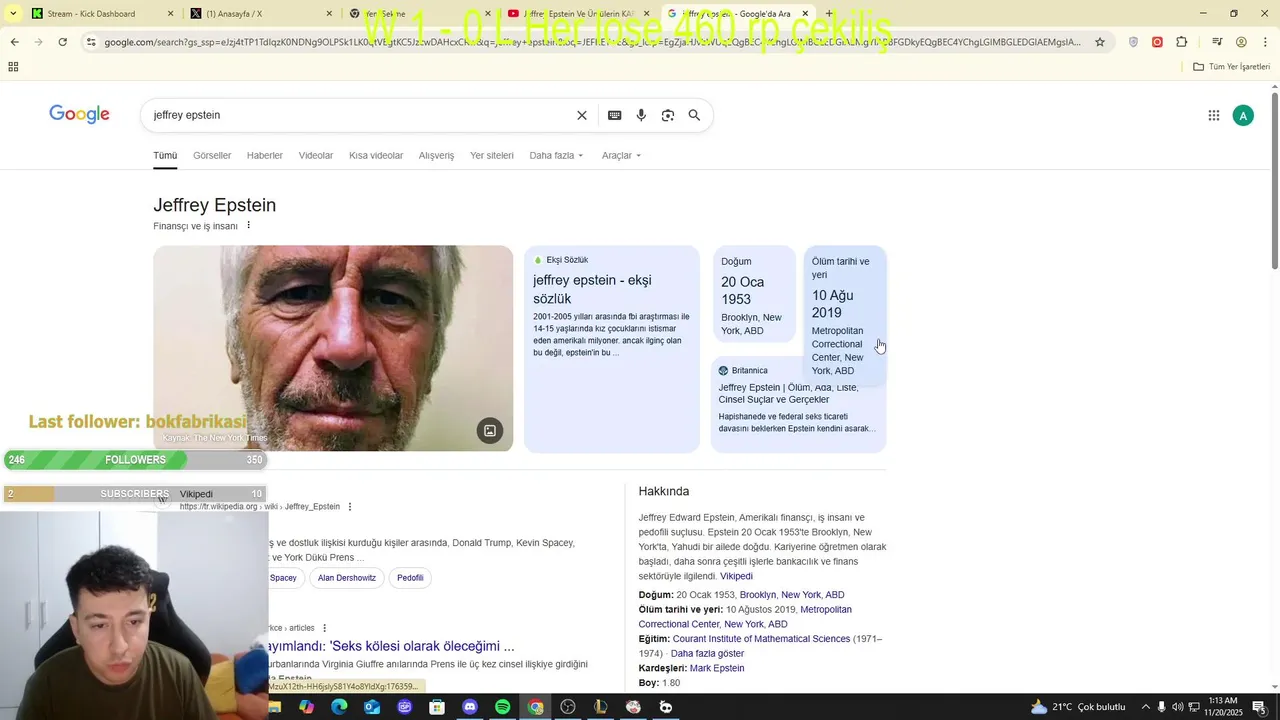The width and height of the screenshot is (1280, 720).
Task: Select the Tümü results tab
Action: [x=165, y=155]
